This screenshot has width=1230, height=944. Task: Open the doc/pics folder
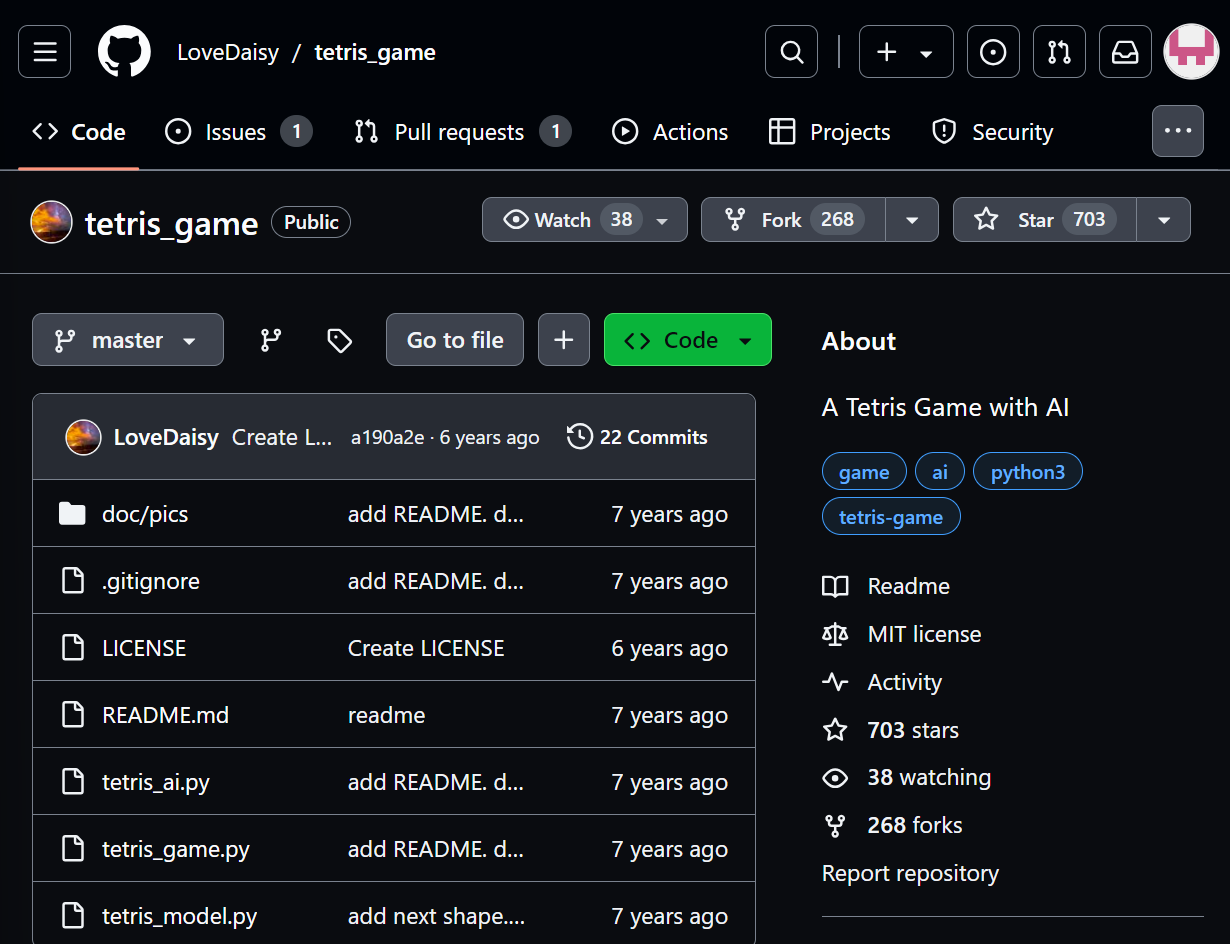(x=145, y=514)
